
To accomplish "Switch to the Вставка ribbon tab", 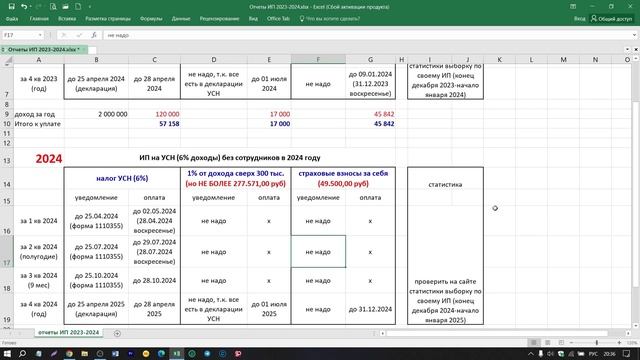I will click(67, 19).
